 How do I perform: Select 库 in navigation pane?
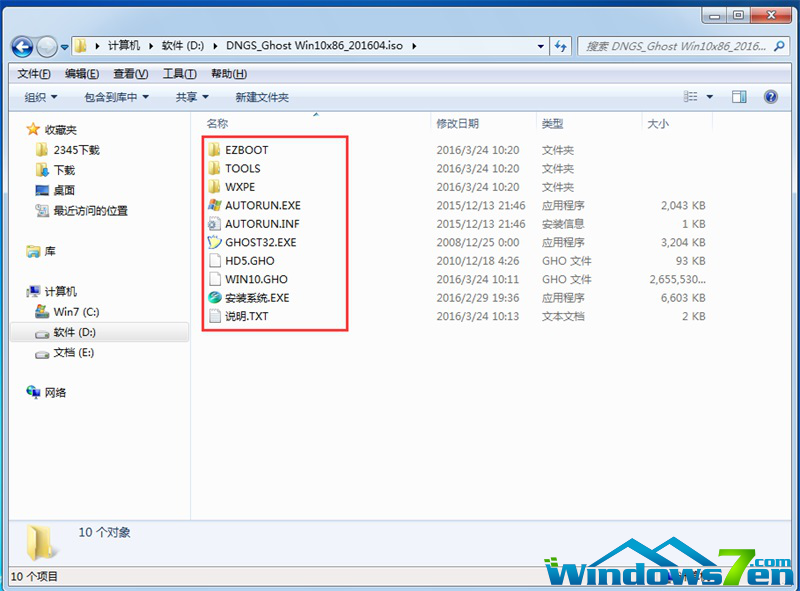(x=50, y=251)
